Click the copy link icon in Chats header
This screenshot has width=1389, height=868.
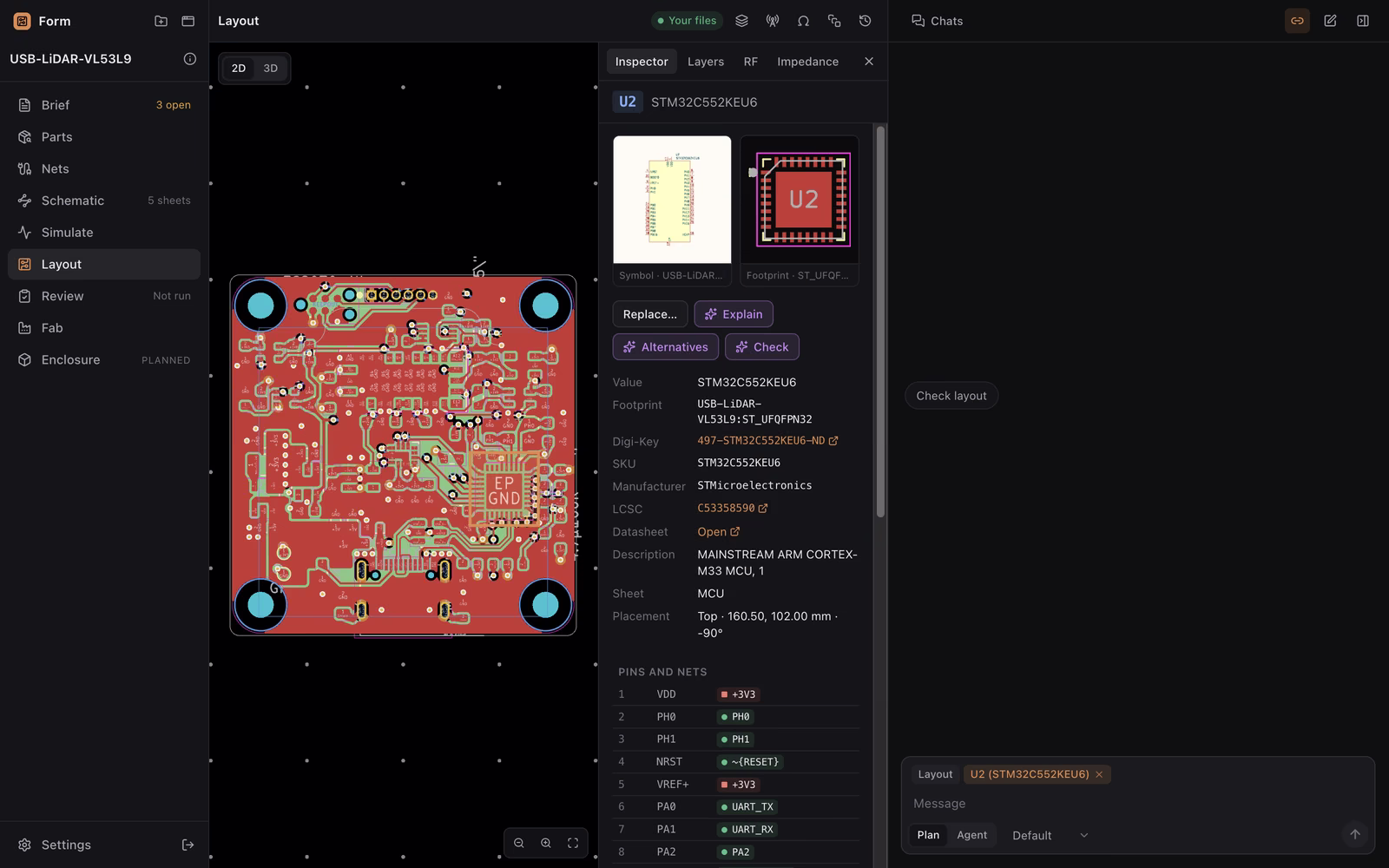[x=1297, y=21]
